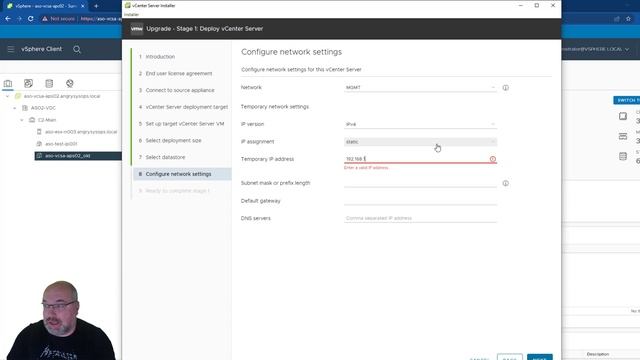The width and height of the screenshot is (640, 360).
Task: Click the BACK button in the installer
Action: tap(509, 357)
